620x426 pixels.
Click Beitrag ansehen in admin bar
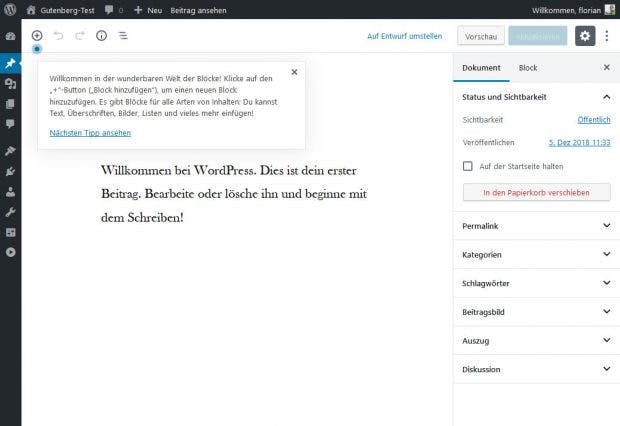198,10
